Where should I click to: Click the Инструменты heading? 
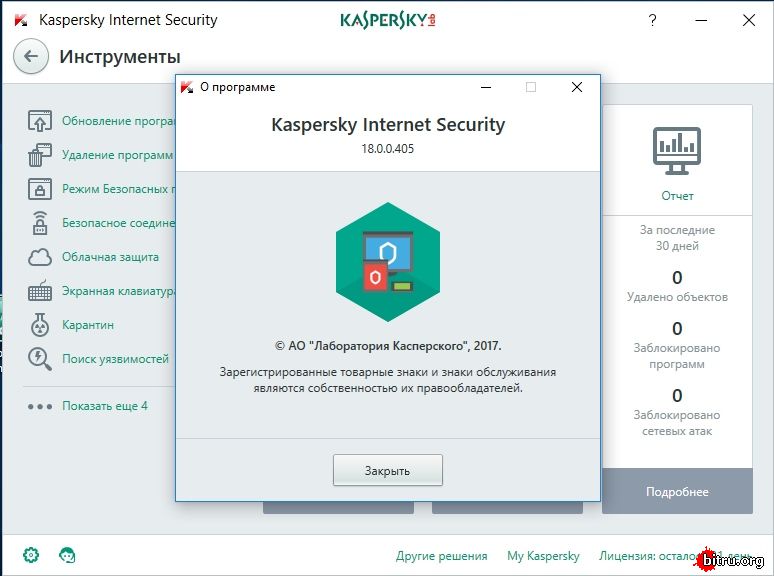120,57
